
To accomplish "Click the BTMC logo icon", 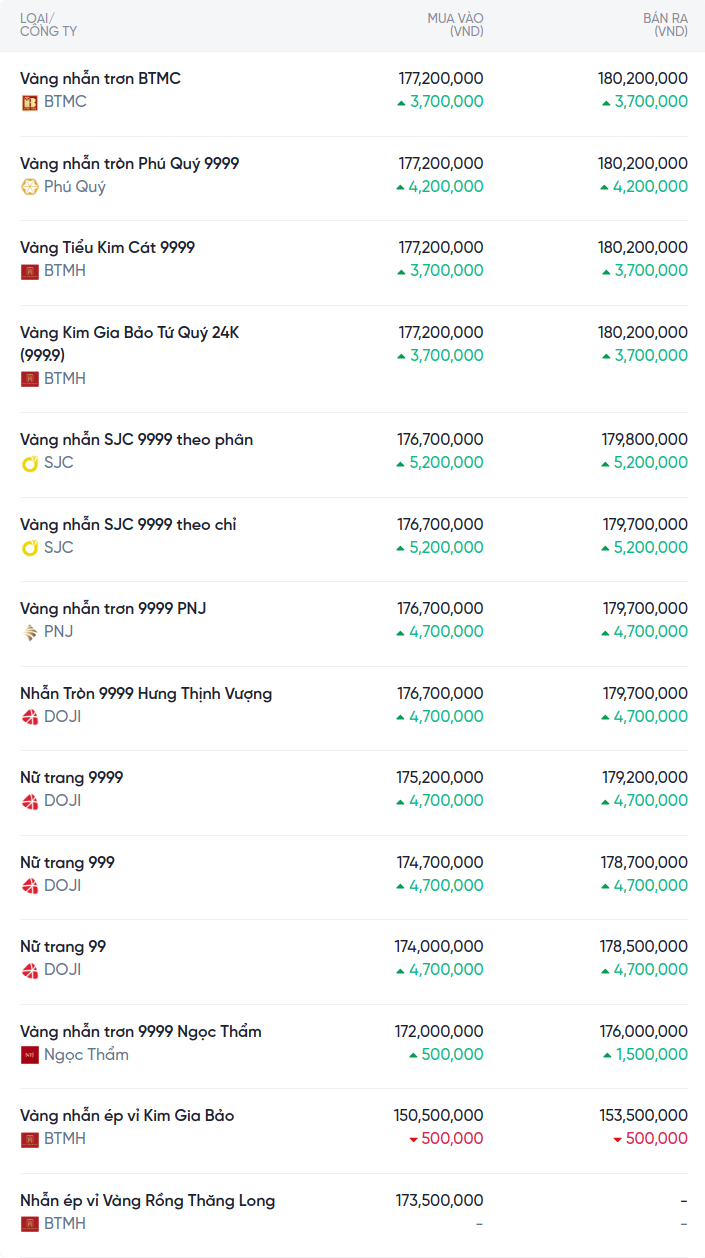I will click(x=30, y=102).
